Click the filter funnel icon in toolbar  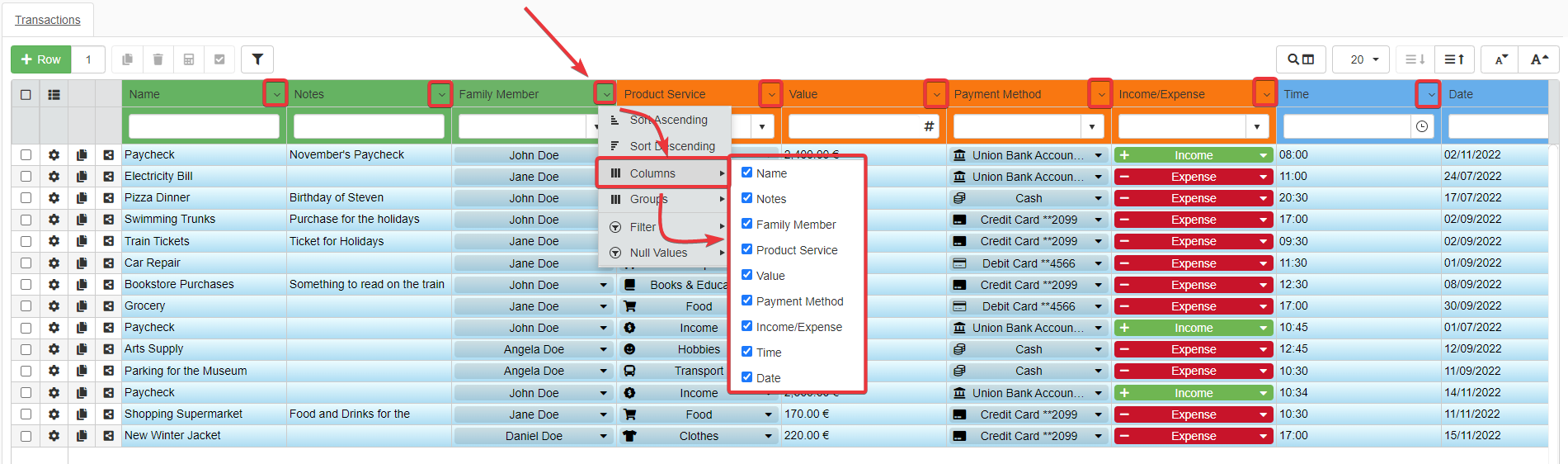(257, 59)
